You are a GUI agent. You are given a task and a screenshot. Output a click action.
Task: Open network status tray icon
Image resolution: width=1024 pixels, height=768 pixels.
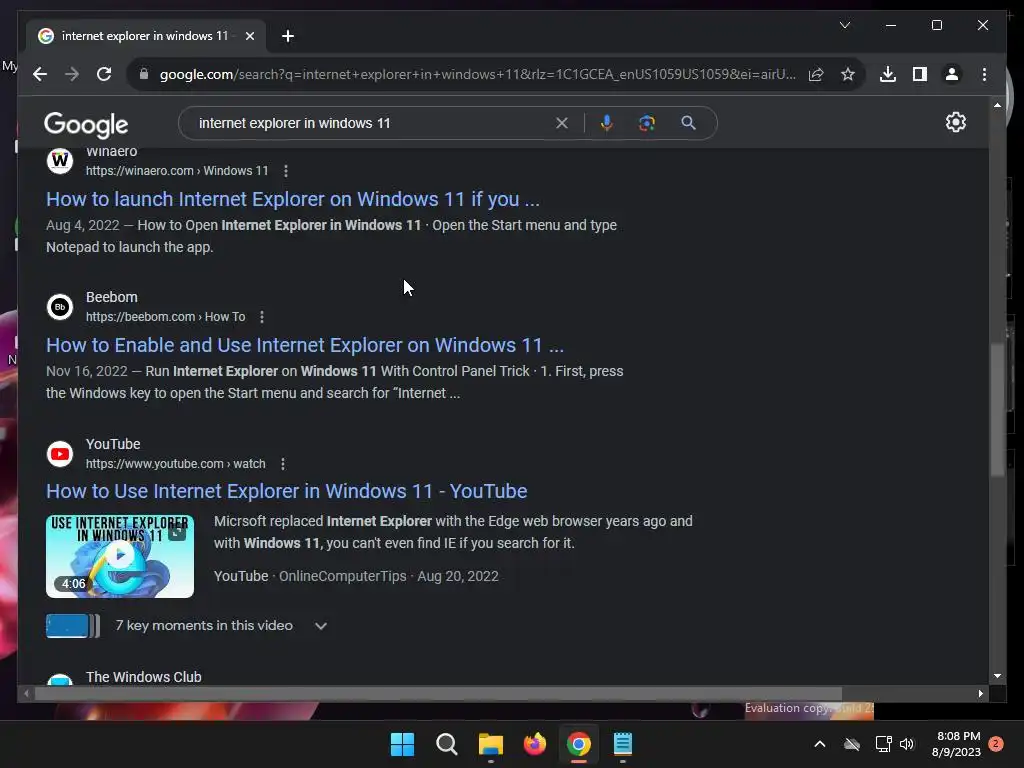click(x=884, y=744)
